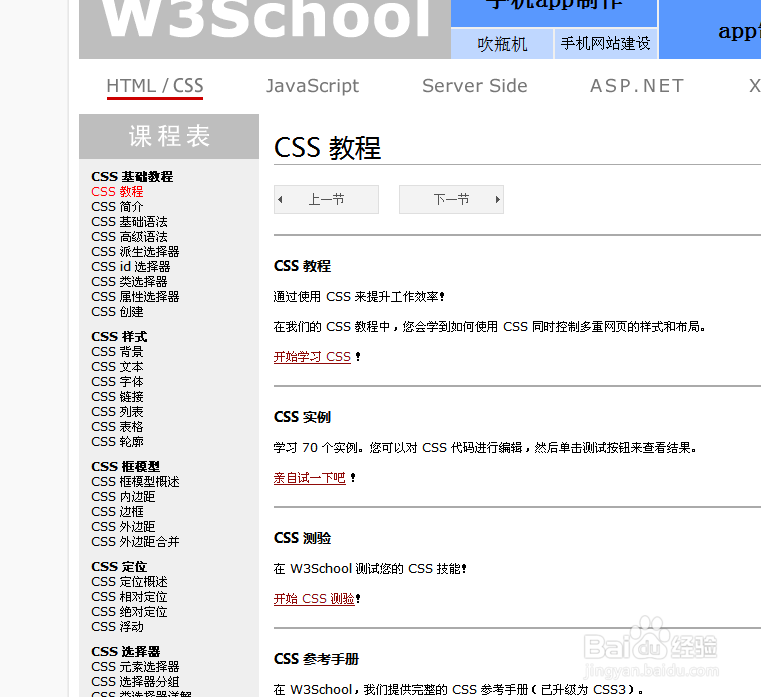Open CSS 高级语法 sidebar item
The width and height of the screenshot is (761, 697).
coord(129,237)
